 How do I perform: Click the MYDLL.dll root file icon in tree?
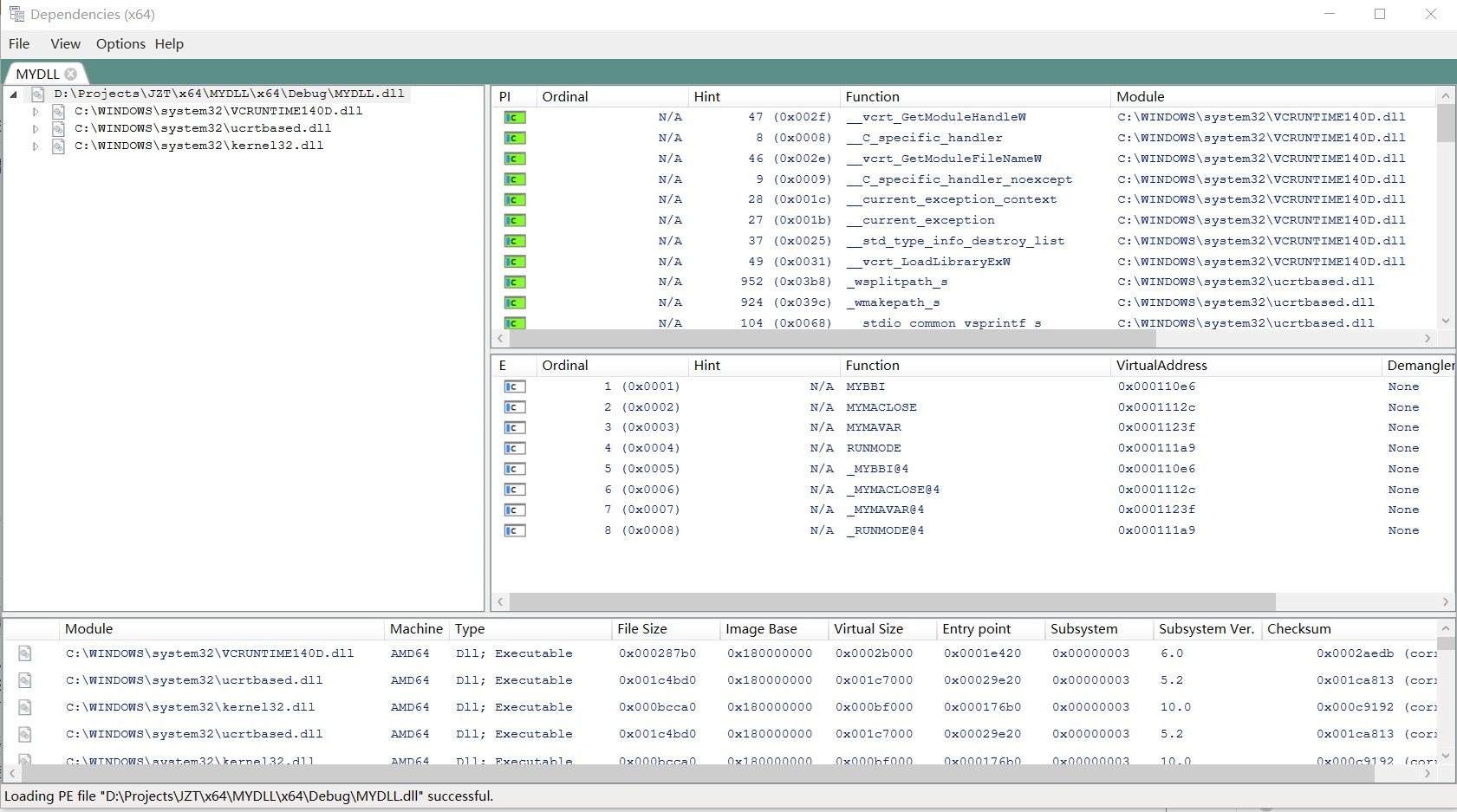pos(38,94)
